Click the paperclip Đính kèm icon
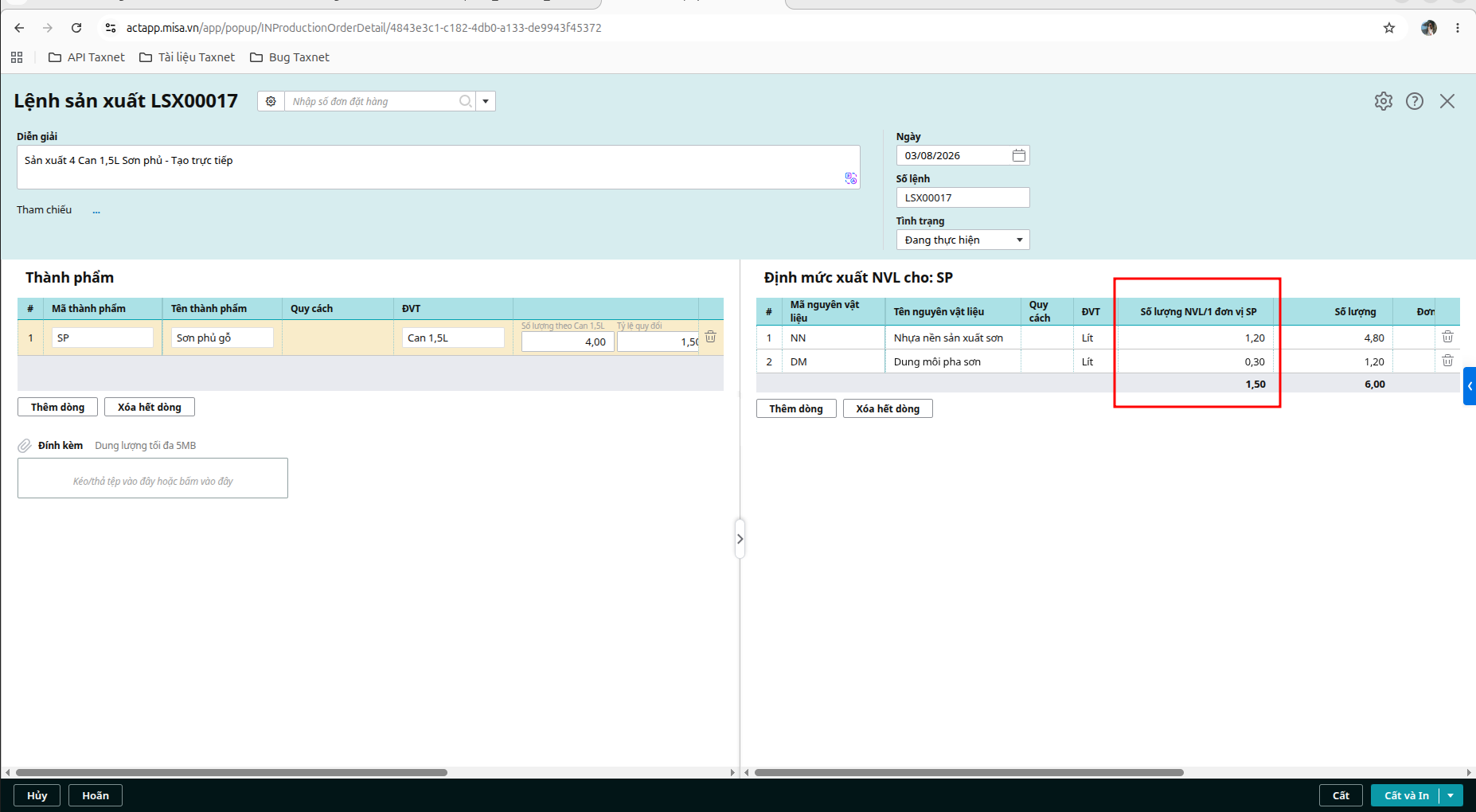The image size is (1476, 812). [x=25, y=446]
